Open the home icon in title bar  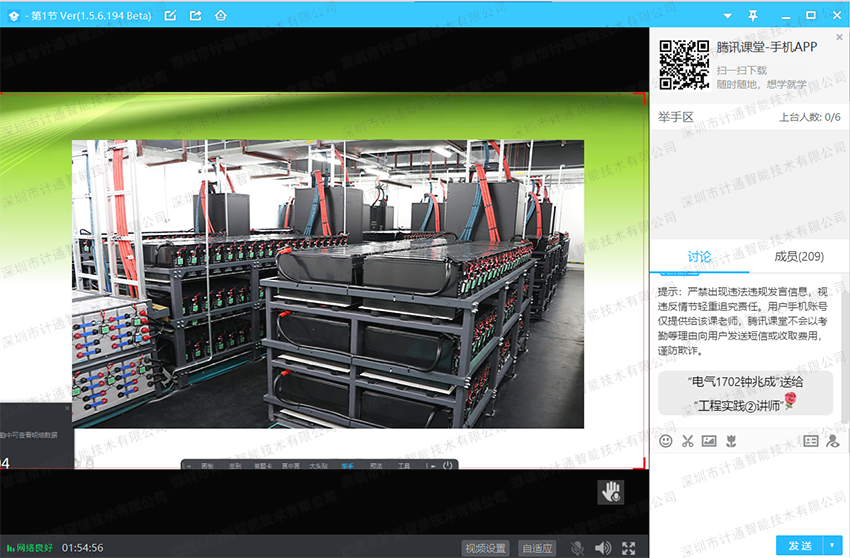[220, 15]
